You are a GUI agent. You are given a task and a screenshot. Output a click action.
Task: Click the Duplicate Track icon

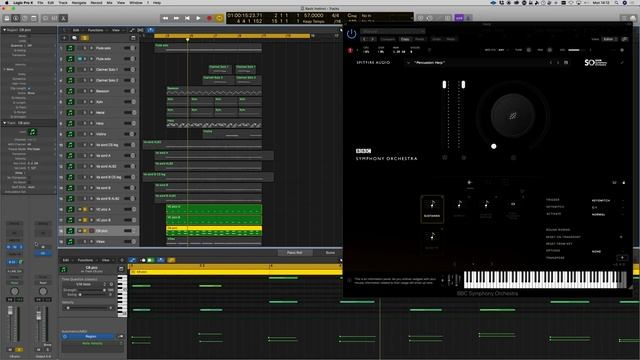click(74, 38)
